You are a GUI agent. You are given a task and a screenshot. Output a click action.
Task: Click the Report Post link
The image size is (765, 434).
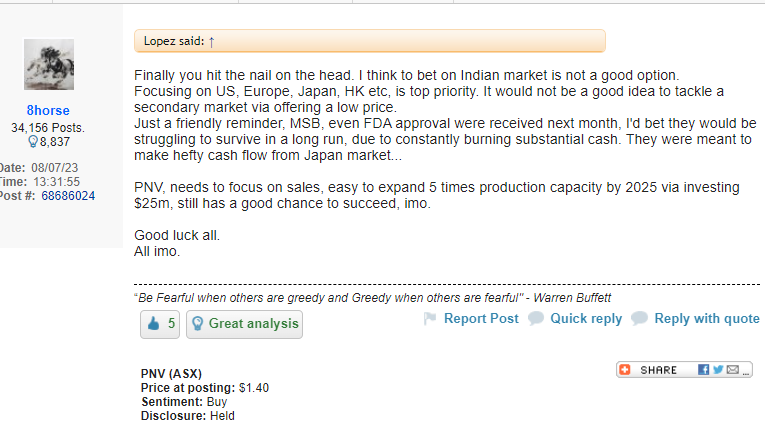pyautogui.click(x=481, y=318)
